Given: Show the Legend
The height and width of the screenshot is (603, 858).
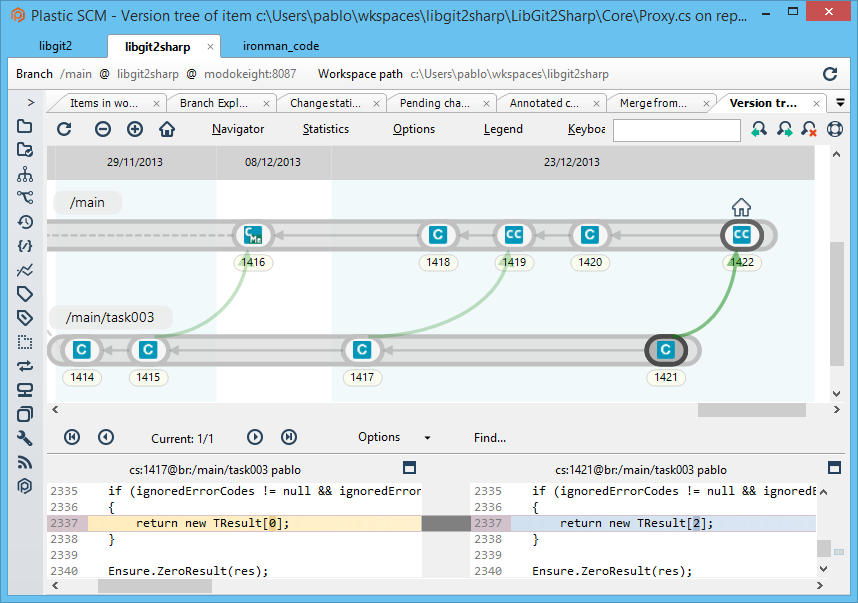Looking at the screenshot, I should (x=503, y=129).
